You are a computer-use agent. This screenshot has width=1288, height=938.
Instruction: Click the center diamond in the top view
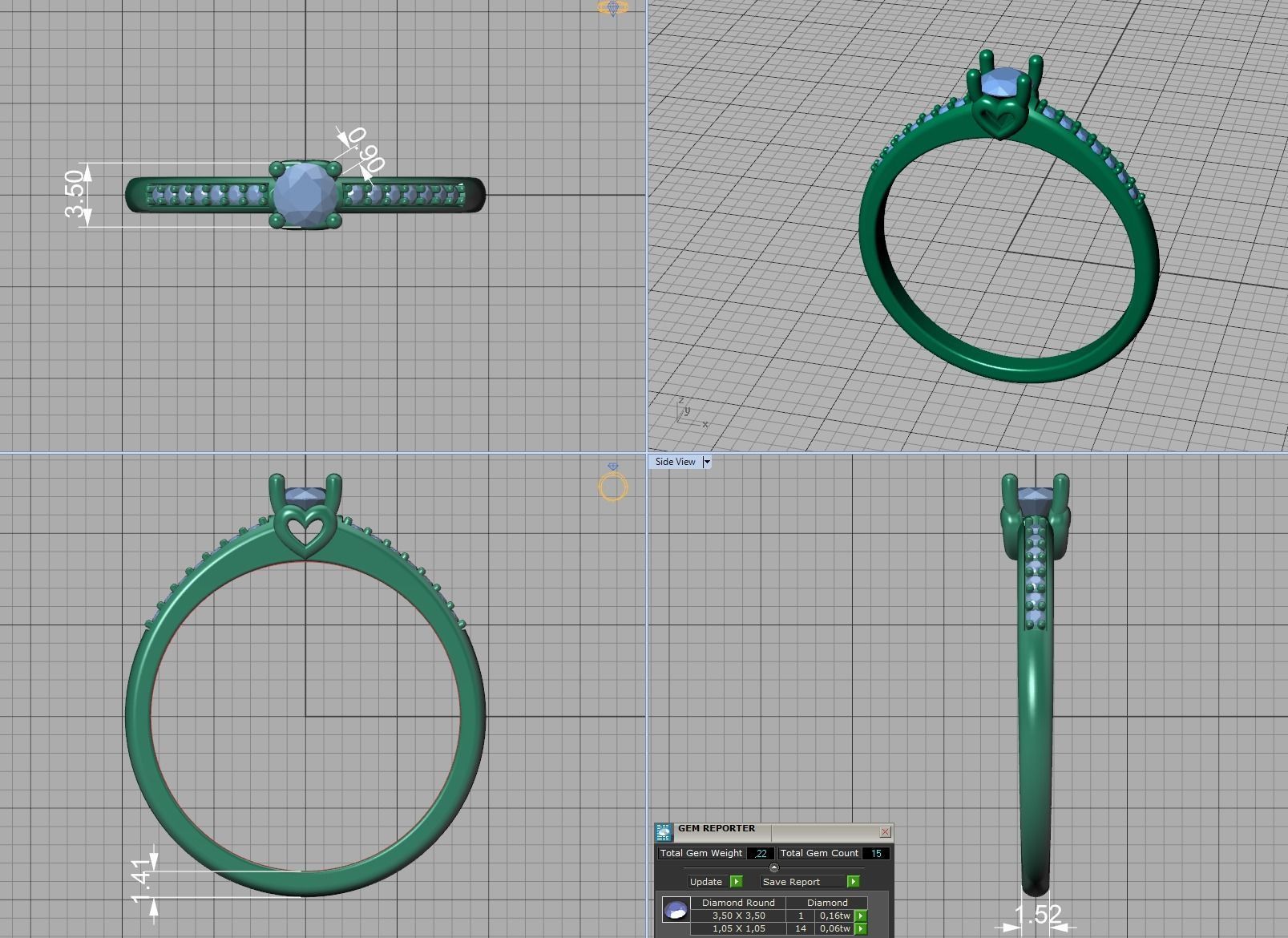click(305, 195)
